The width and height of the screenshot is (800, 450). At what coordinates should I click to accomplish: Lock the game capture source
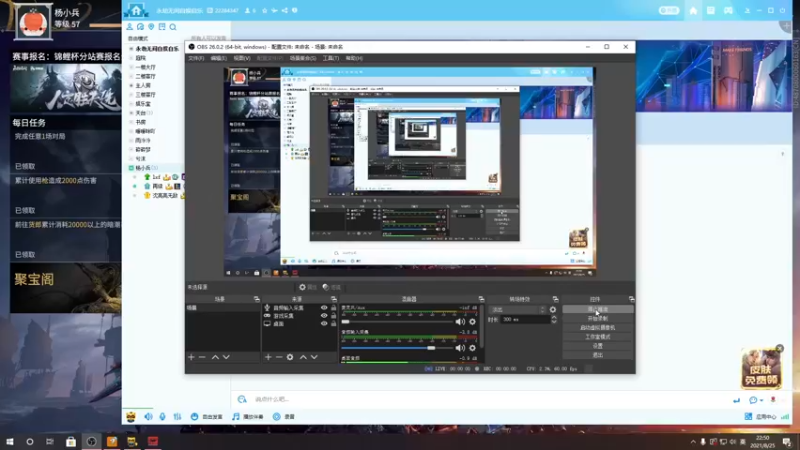click(x=334, y=315)
